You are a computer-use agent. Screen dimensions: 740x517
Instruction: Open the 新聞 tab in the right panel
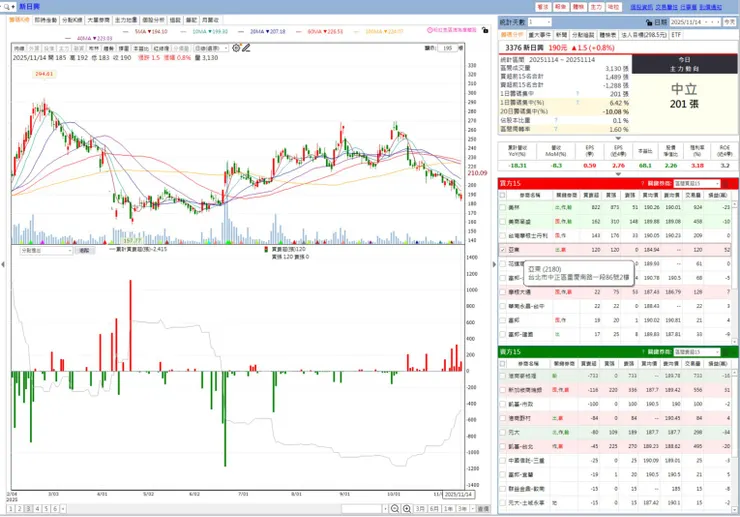[561, 35]
